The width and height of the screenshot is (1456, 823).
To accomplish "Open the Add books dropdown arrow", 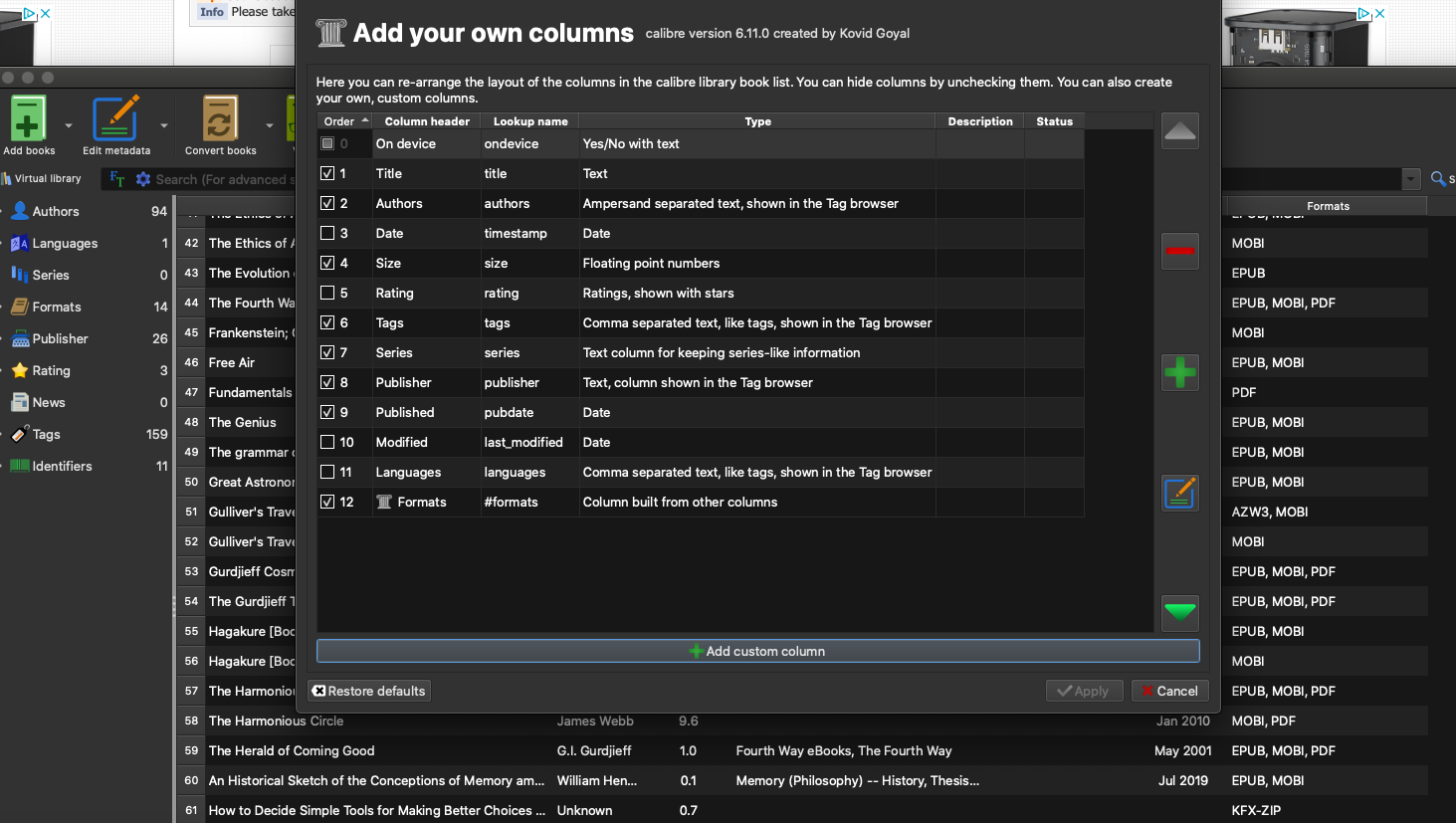I will [x=69, y=126].
